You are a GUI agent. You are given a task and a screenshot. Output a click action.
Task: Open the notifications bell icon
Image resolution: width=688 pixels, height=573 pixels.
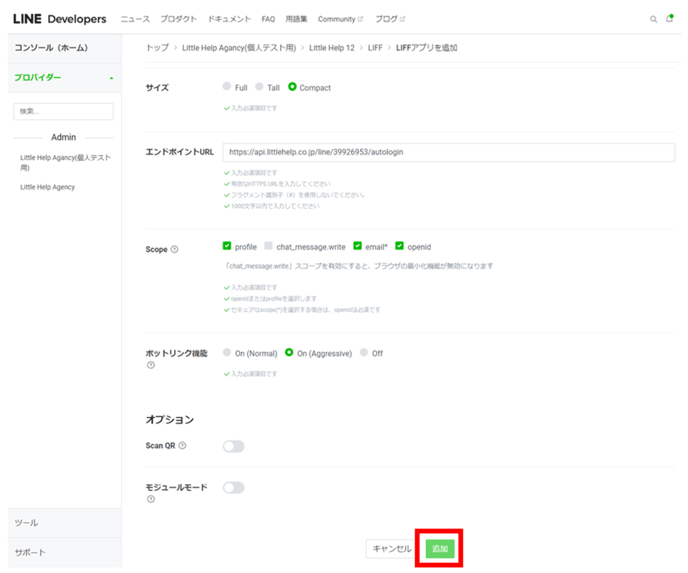(x=669, y=19)
